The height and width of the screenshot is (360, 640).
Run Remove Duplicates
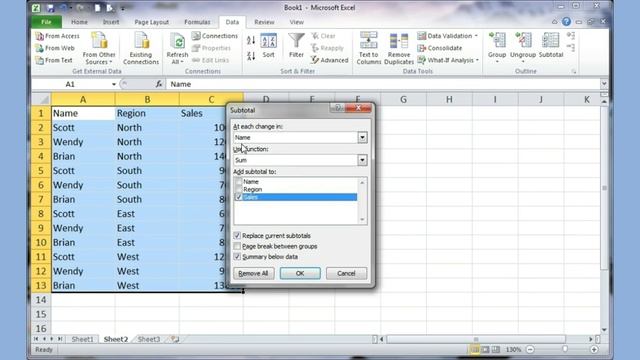[399, 48]
